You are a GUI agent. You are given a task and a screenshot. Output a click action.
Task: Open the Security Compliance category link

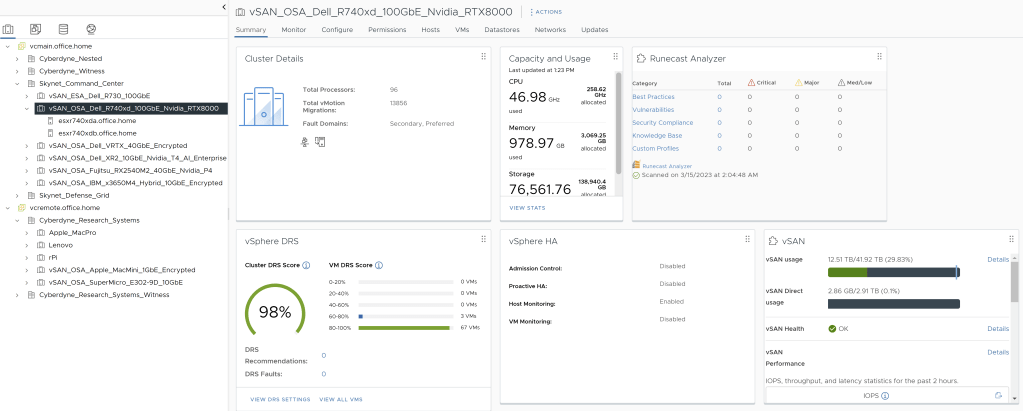point(662,123)
